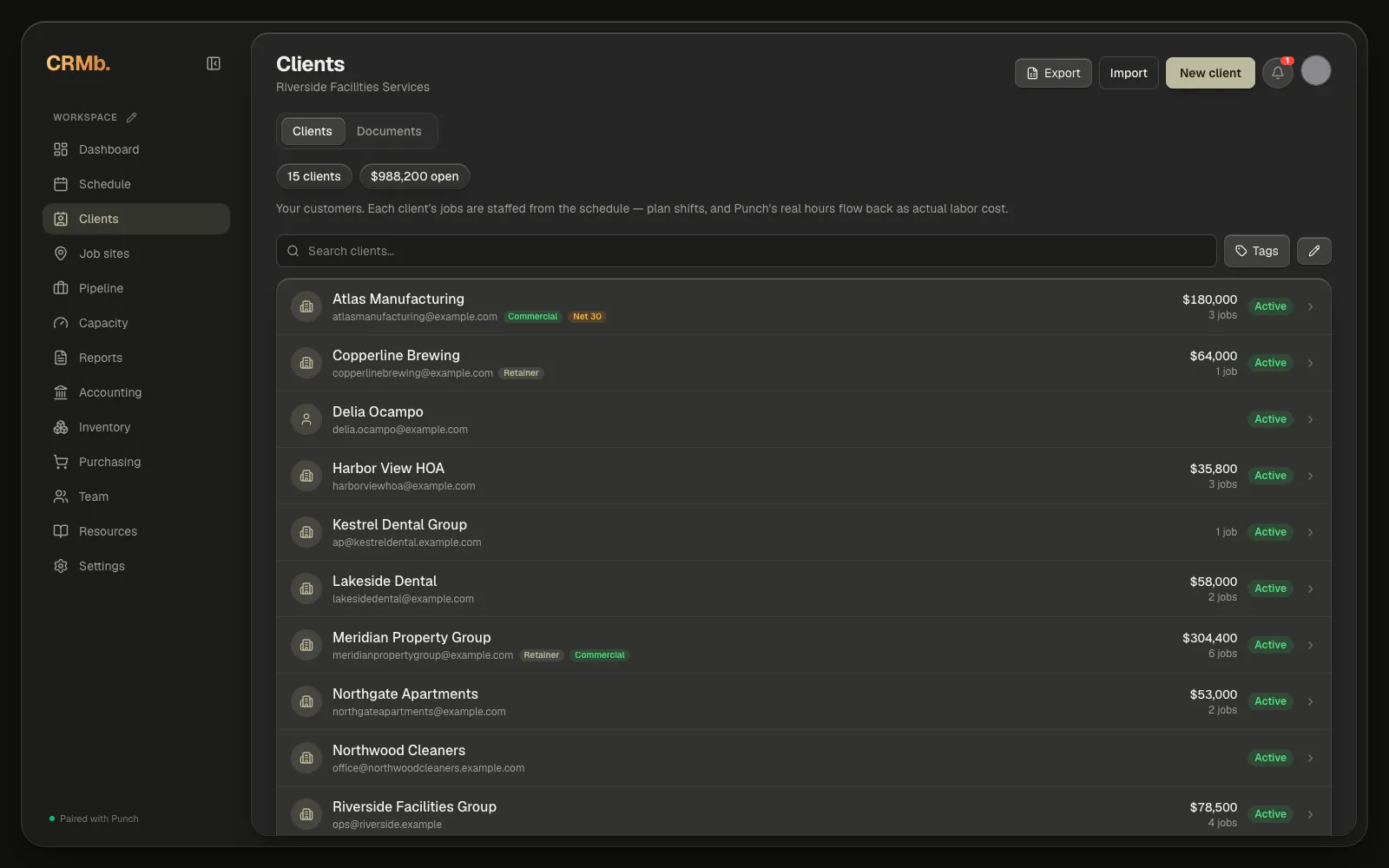Click Delia Ocampo person icon
This screenshot has width=1389, height=868.
[306, 419]
